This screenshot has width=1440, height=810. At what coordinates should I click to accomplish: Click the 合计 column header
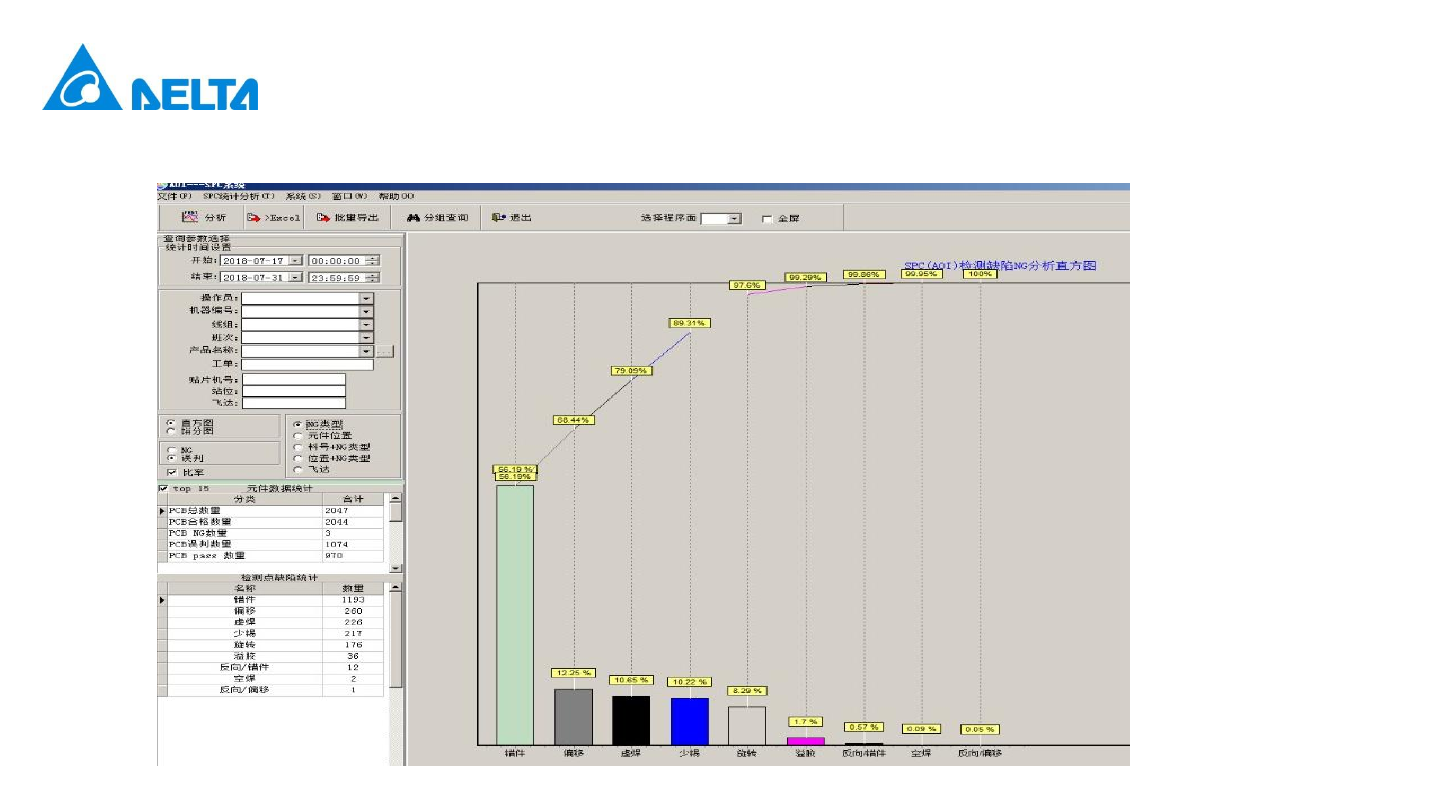pos(353,499)
